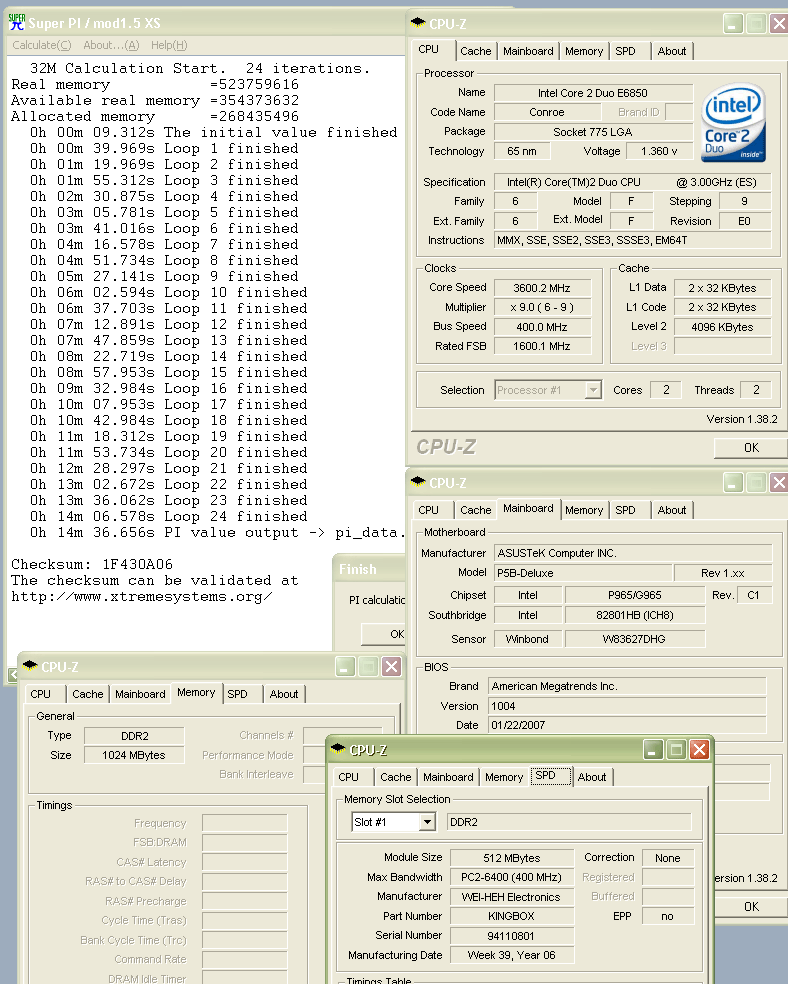Close the SPD CPU-Z window
Screen dimensions: 788x984
point(700,749)
